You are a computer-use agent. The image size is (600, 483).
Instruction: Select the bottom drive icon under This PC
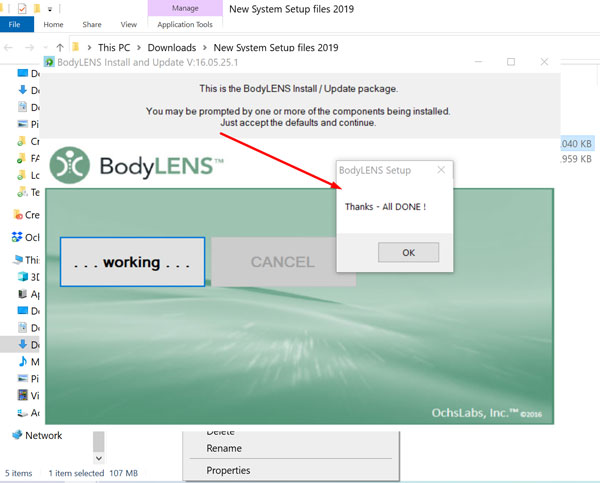click(23, 412)
